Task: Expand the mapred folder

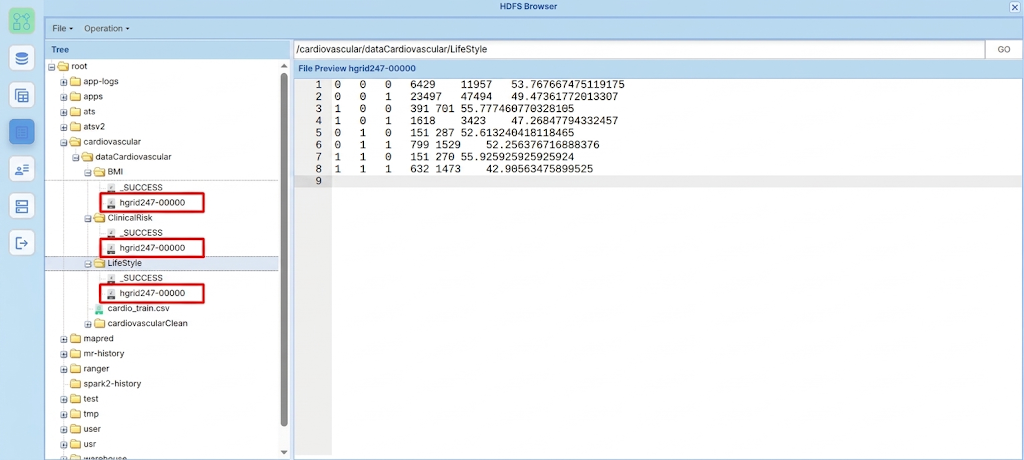Action: point(64,338)
